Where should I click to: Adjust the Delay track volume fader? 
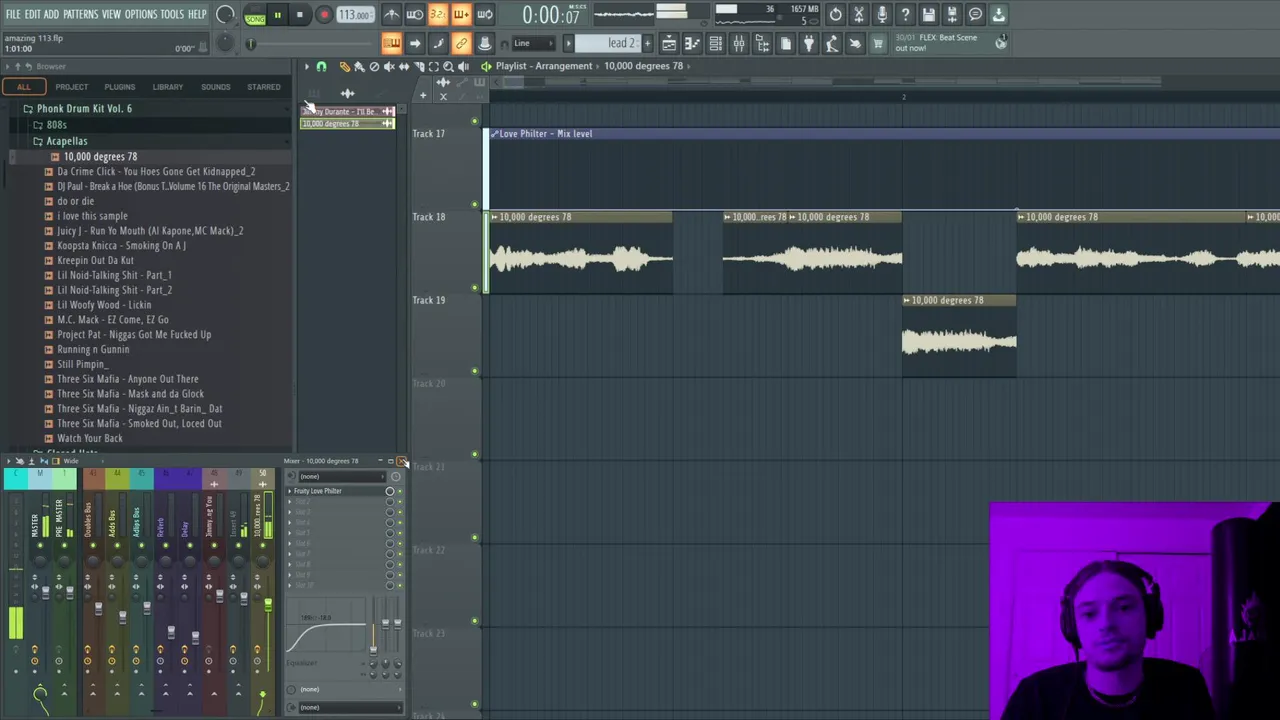194,637
